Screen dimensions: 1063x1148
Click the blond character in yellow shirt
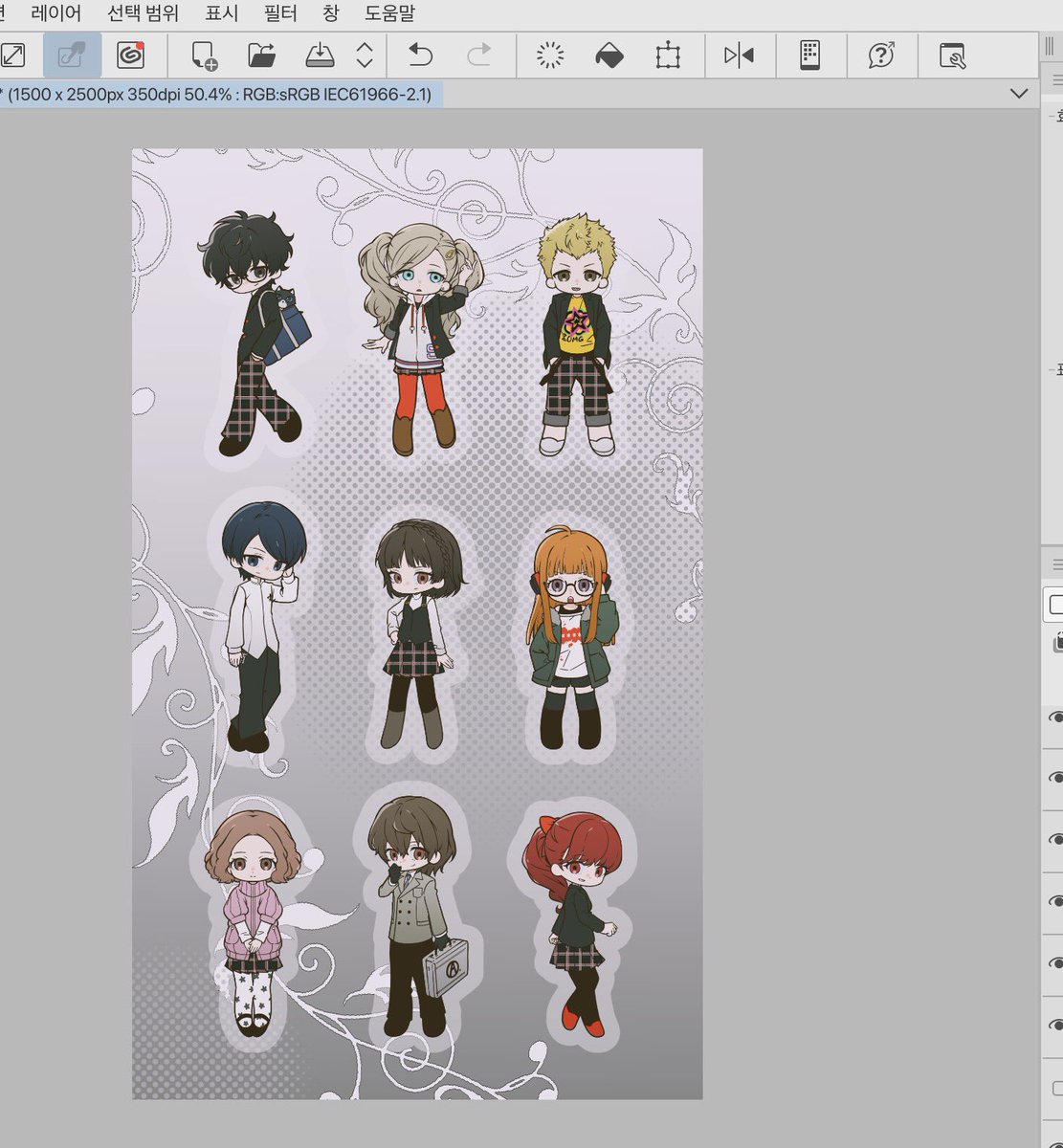576,337
